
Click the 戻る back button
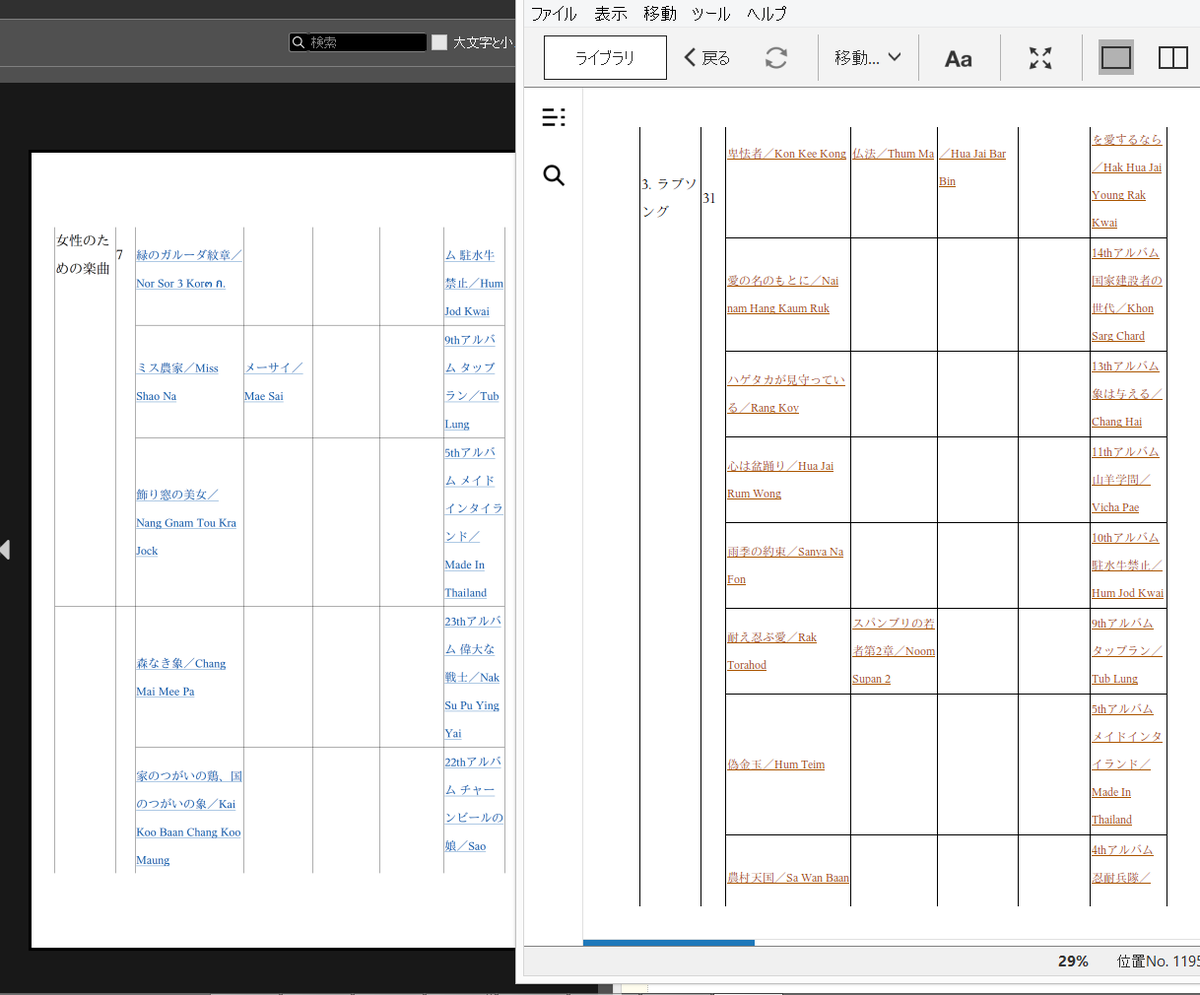point(707,58)
